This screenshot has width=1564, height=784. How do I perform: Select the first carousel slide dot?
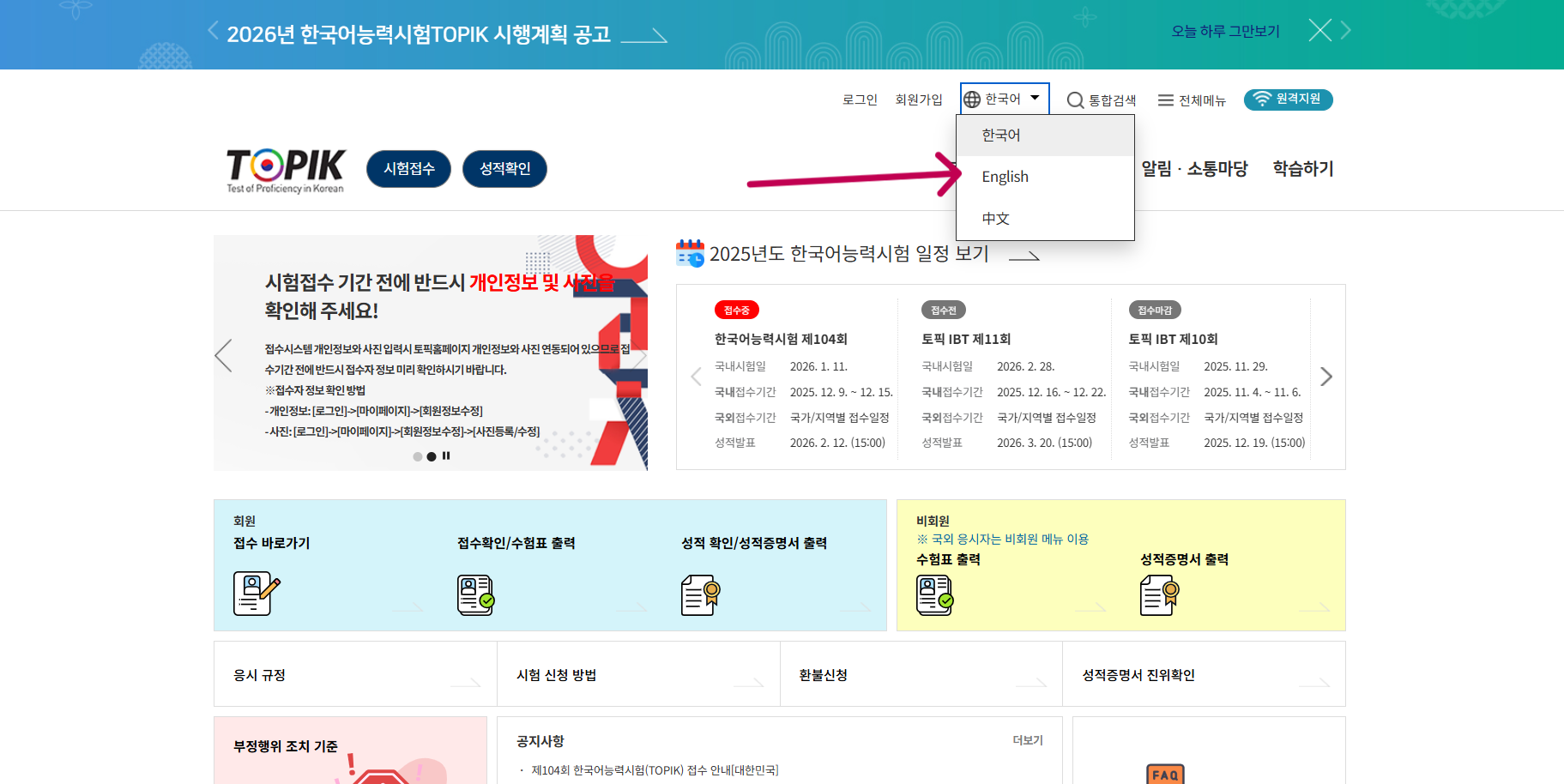pos(418,457)
